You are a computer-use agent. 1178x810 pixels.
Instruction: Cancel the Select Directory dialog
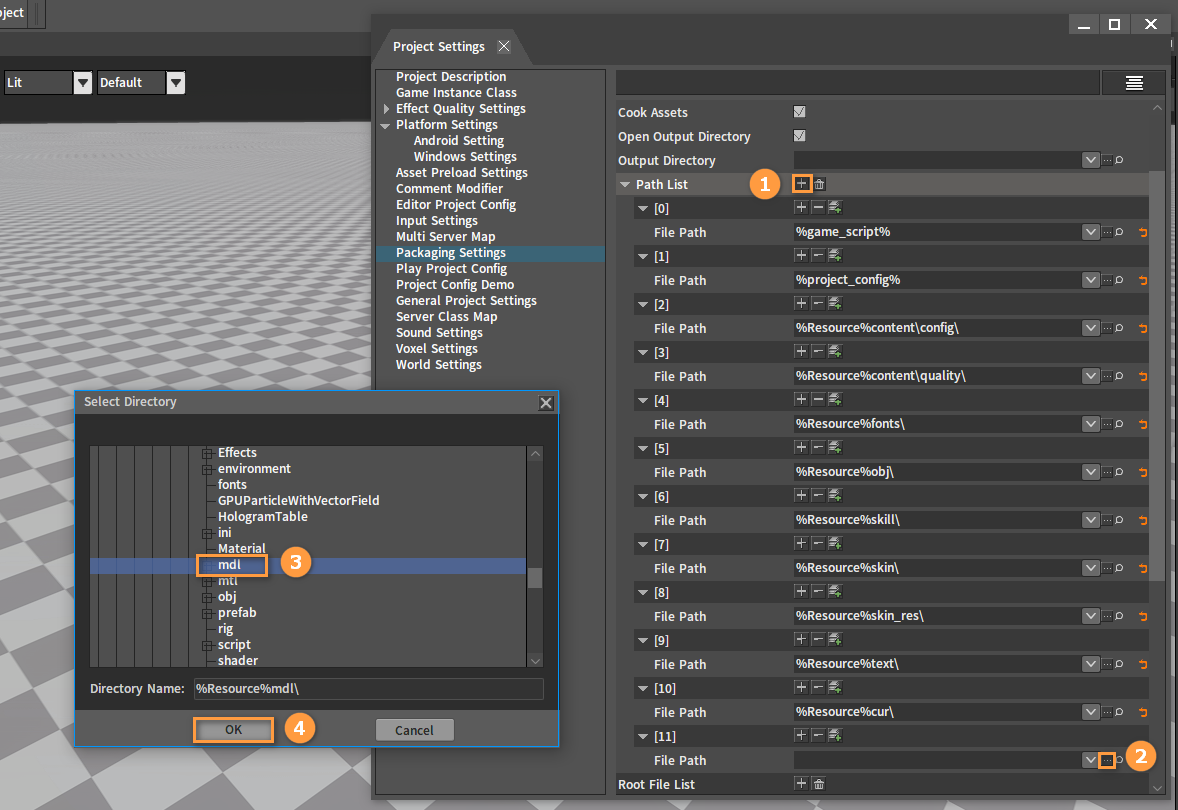tap(414, 730)
